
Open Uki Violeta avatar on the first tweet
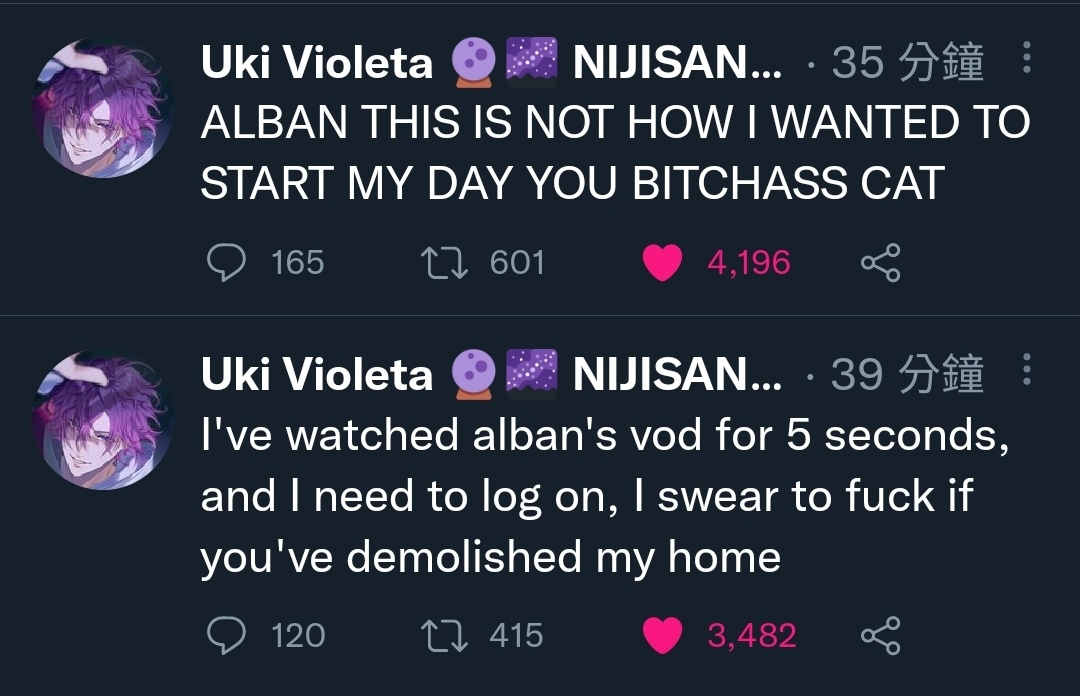[103, 108]
